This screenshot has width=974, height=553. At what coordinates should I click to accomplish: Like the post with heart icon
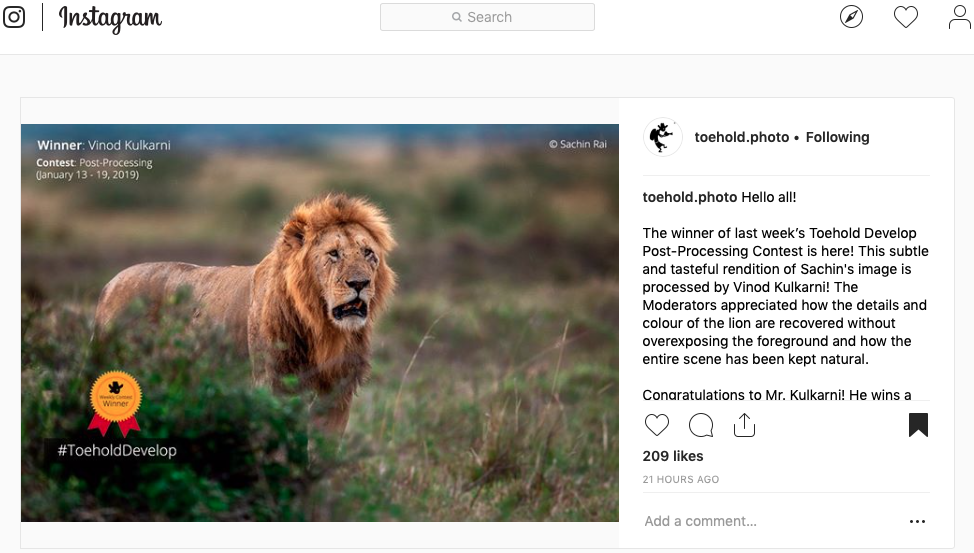tap(657, 425)
